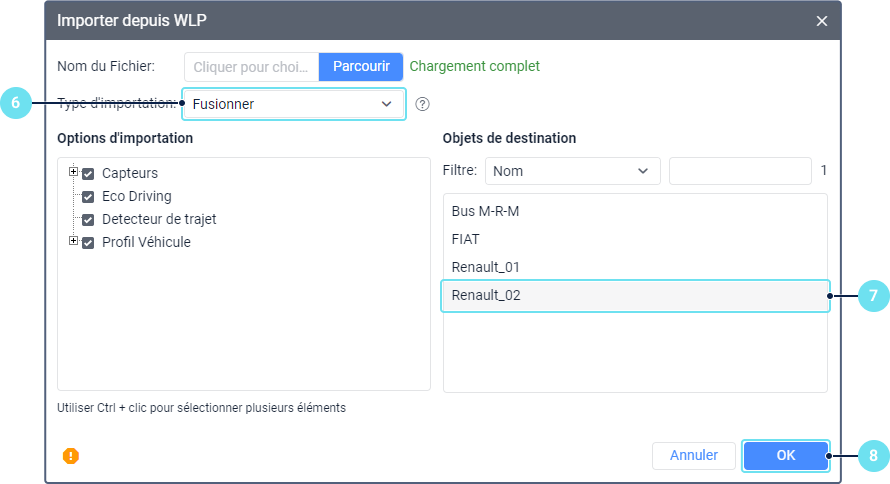Close the Importer depuis WLP dialog
The image size is (890, 484).
tap(822, 21)
